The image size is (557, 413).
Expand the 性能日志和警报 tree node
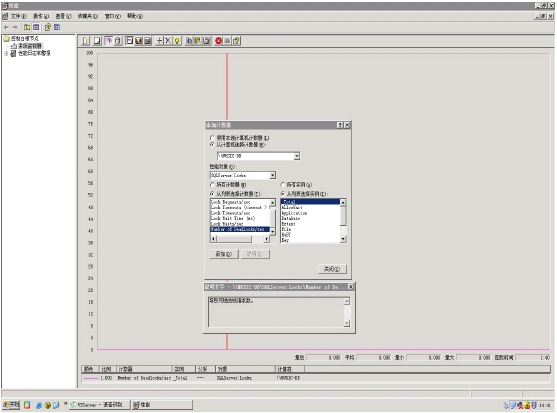6,53
